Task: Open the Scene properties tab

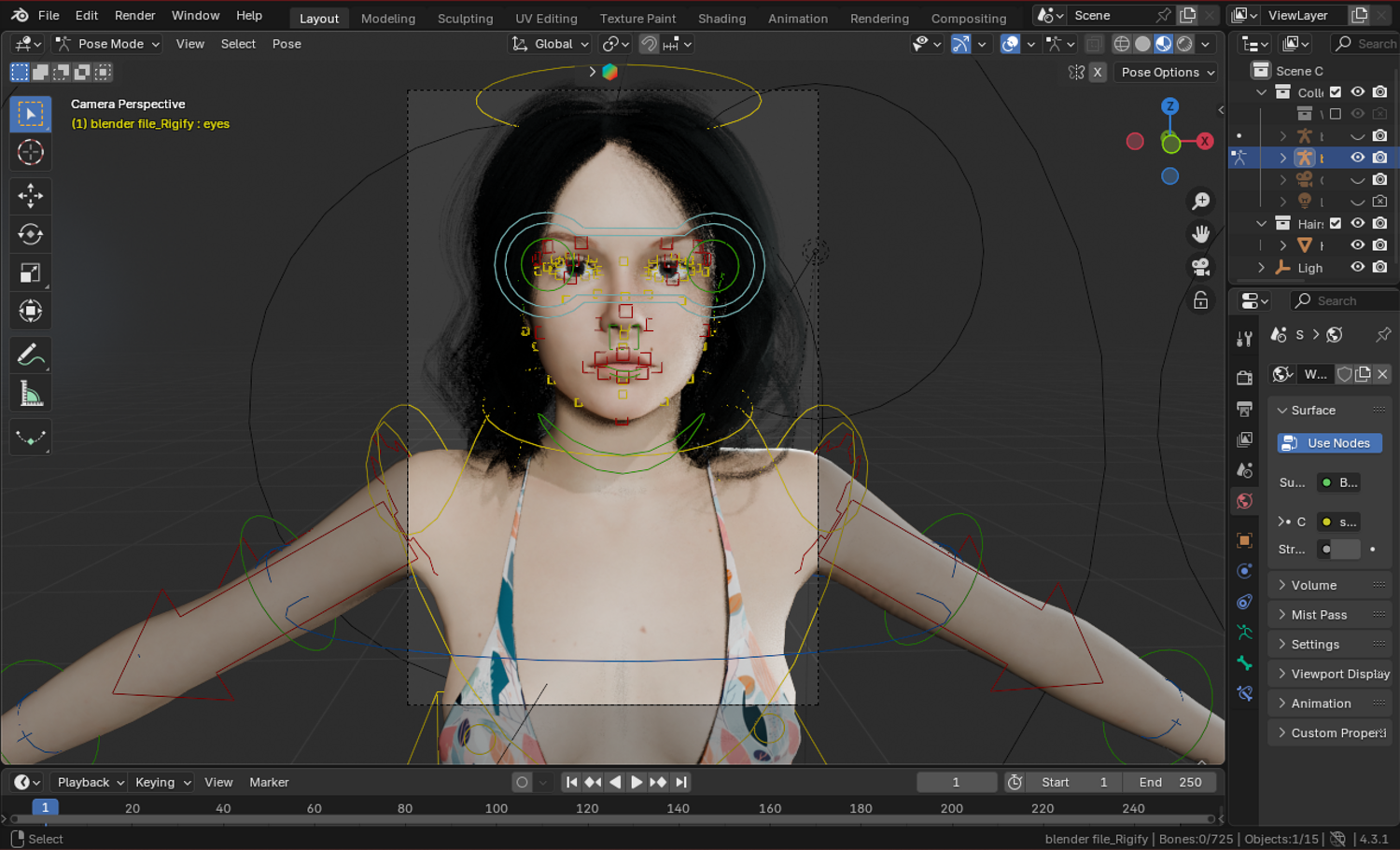Action: tap(1244, 470)
